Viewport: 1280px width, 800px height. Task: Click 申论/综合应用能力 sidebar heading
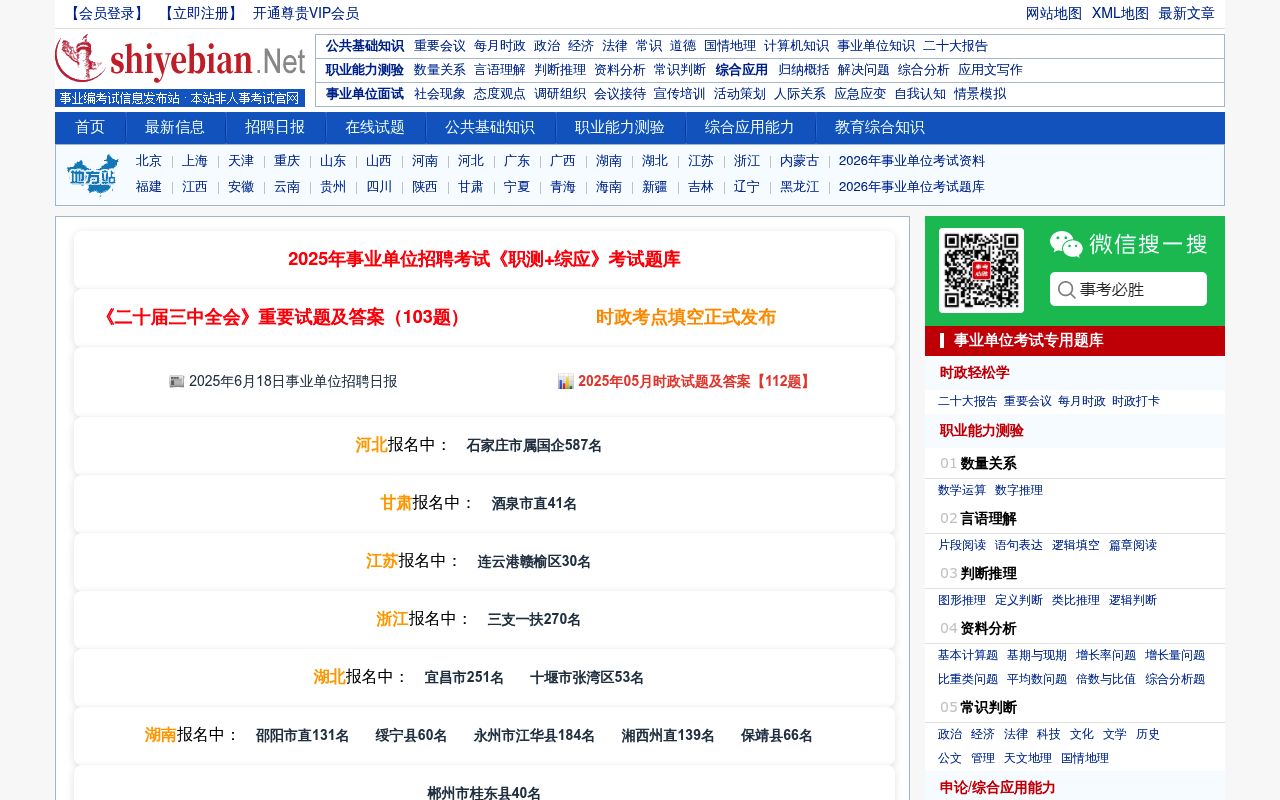coord(997,788)
